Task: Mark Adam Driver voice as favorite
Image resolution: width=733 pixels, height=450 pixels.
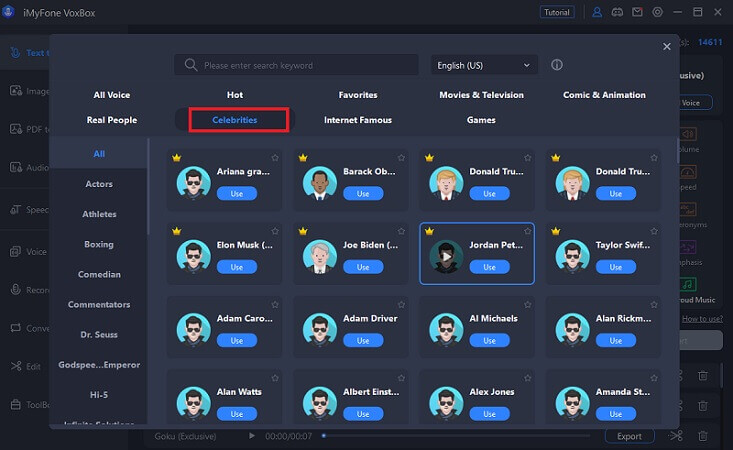Action: point(401,305)
